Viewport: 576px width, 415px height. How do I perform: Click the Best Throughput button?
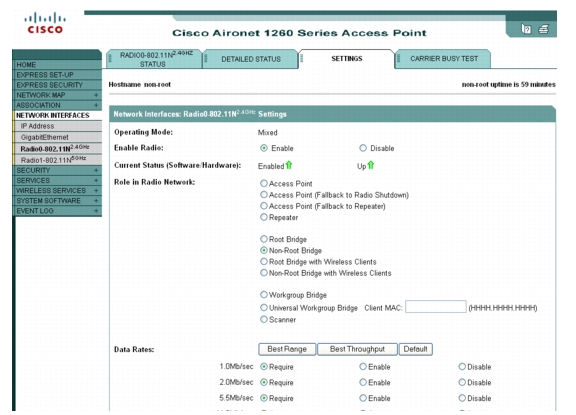point(357,349)
